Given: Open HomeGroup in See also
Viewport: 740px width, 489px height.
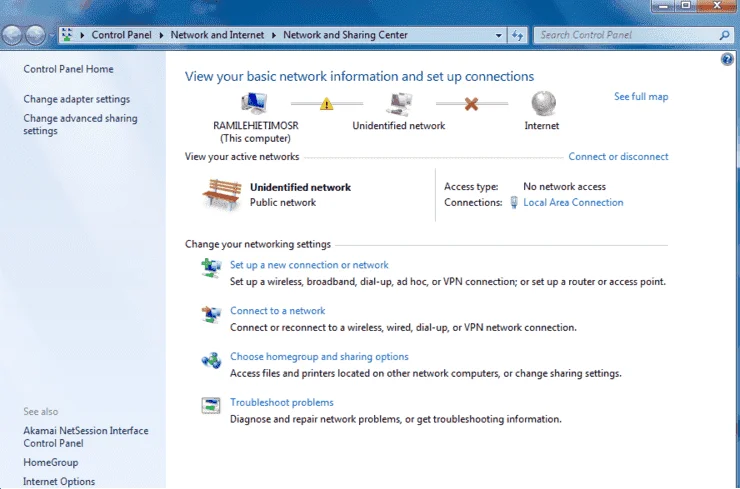Looking at the screenshot, I should click(x=50, y=463).
